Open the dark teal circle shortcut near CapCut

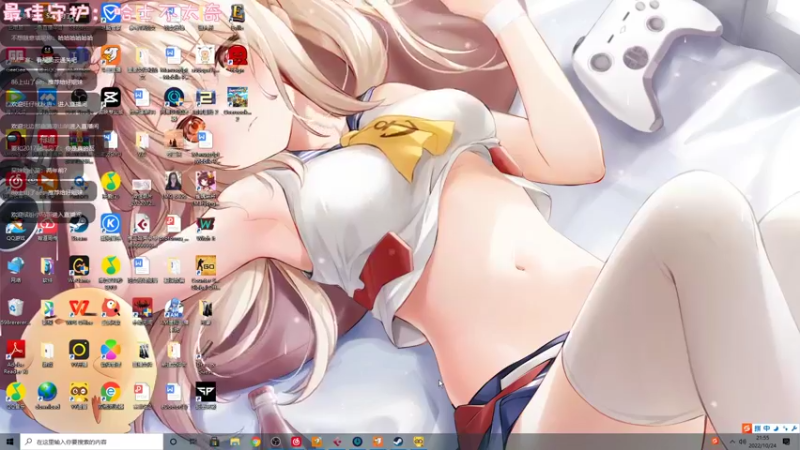tap(173, 97)
